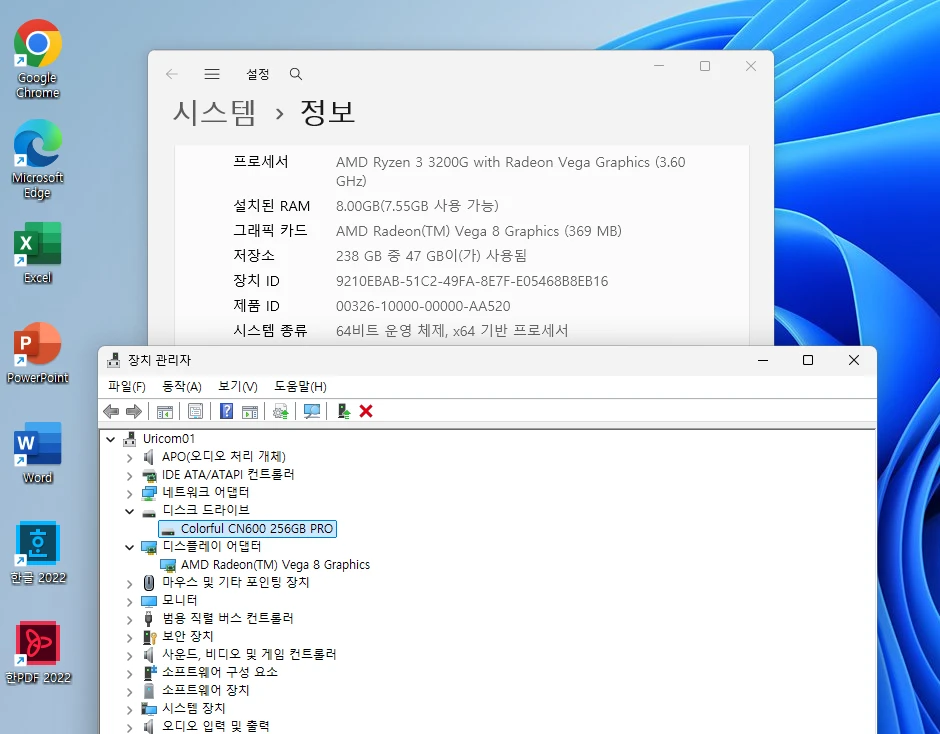Collapse the Uricom01 root node chevron
The width and height of the screenshot is (940, 734).
(x=110, y=439)
